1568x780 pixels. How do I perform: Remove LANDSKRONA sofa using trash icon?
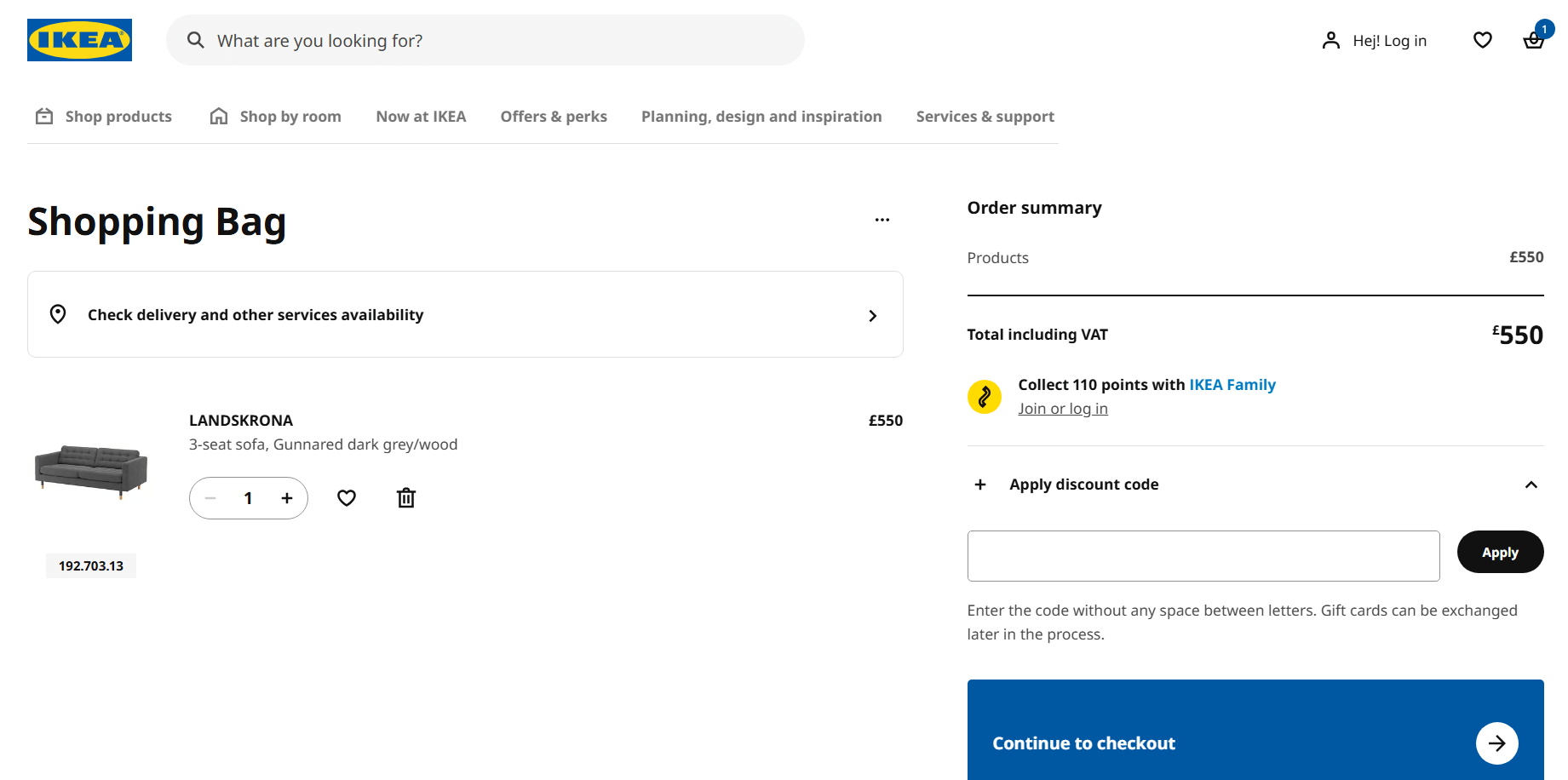(x=405, y=497)
